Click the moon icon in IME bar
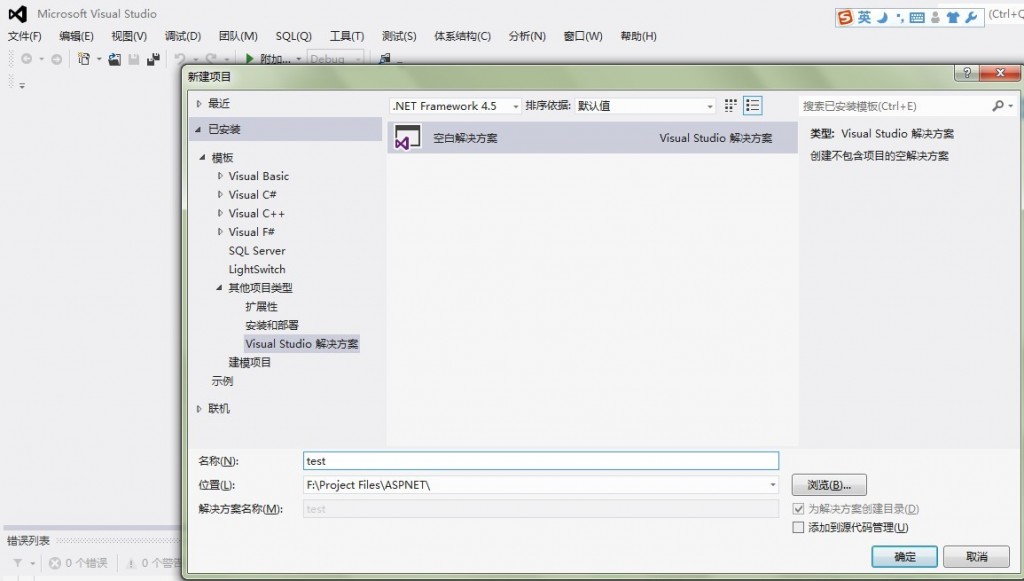The height and width of the screenshot is (581, 1024). pyautogui.click(x=883, y=18)
